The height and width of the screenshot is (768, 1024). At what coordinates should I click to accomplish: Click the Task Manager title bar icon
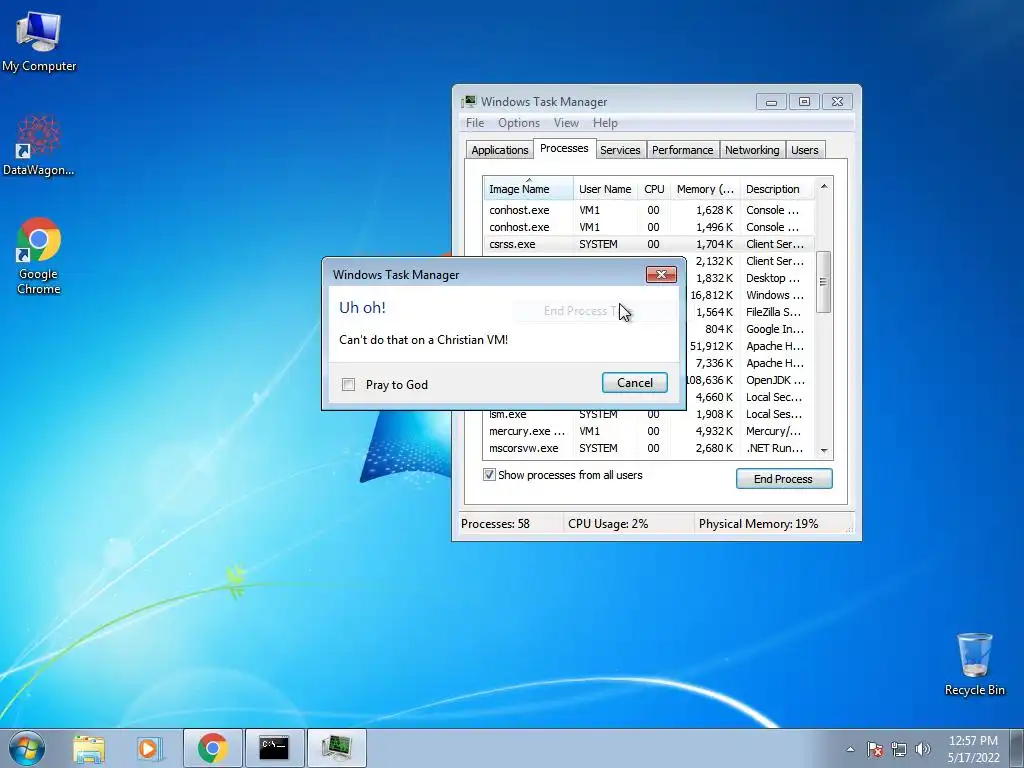(469, 101)
